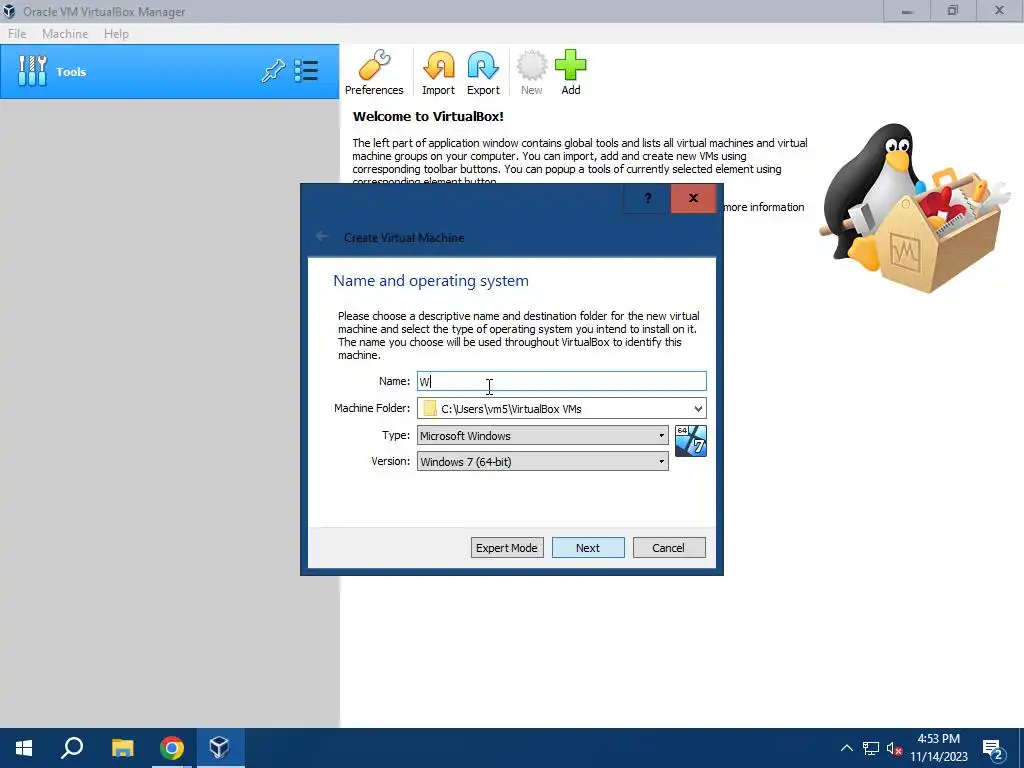The image size is (1024, 768).
Task: Open the Tools list menu icon
Action: [306, 71]
